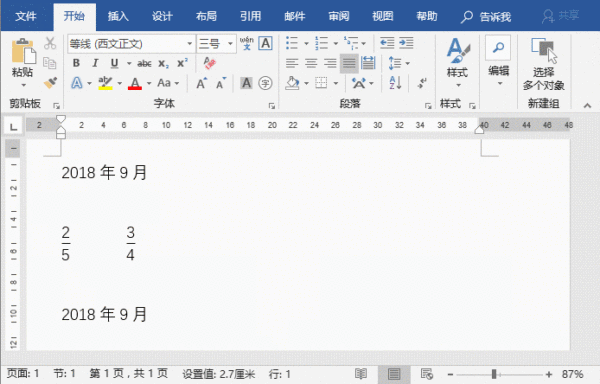Click the 87% zoom level
Image resolution: width=600 pixels, height=384 pixels.
pos(572,374)
